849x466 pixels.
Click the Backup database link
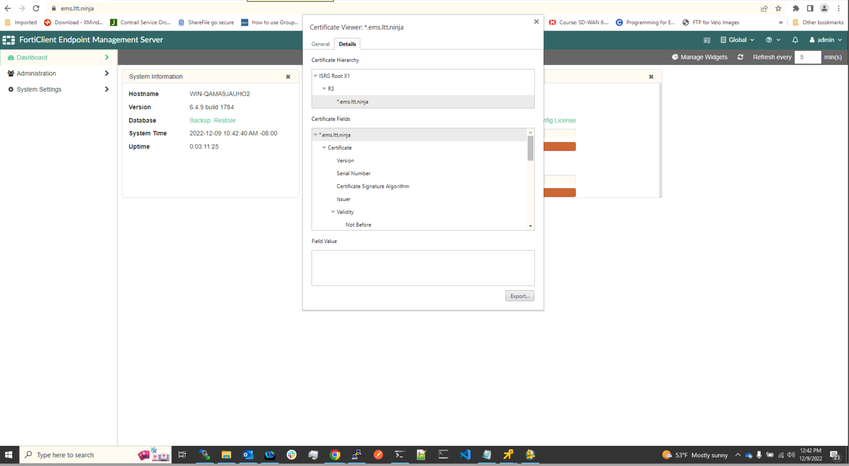tap(200, 121)
